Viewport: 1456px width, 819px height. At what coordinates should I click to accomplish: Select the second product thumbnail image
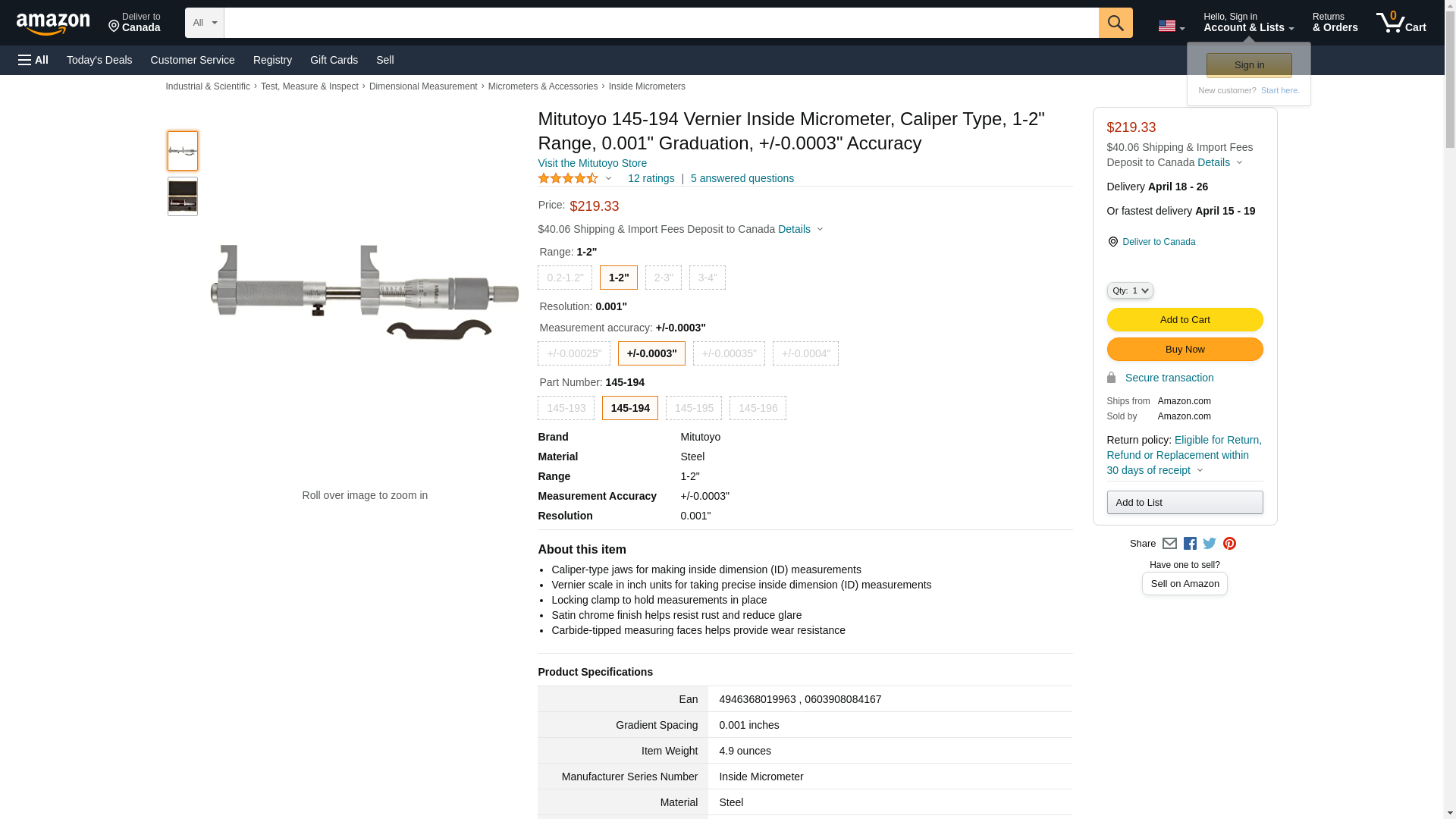pyautogui.click(x=183, y=196)
